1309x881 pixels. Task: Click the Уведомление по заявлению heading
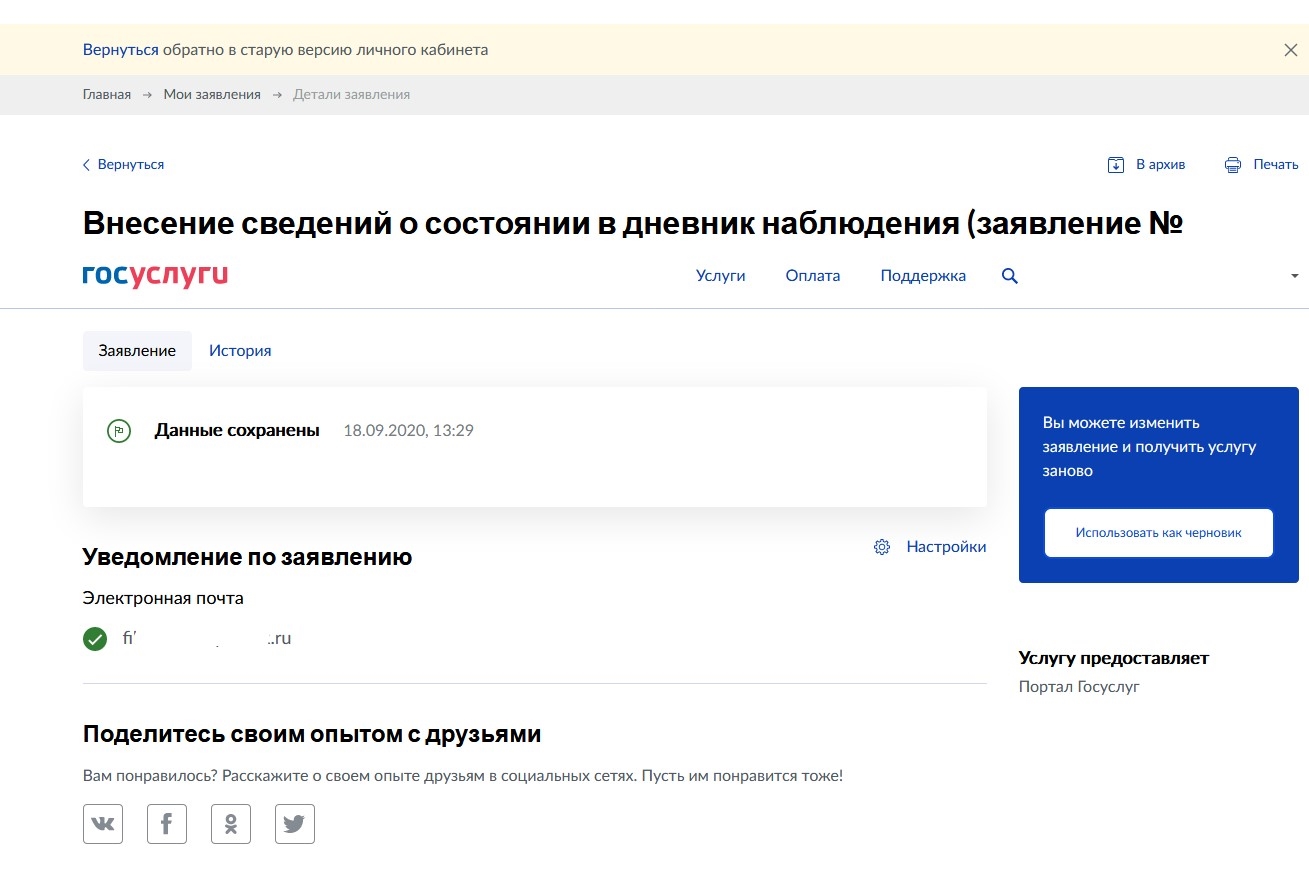pyautogui.click(x=248, y=557)
